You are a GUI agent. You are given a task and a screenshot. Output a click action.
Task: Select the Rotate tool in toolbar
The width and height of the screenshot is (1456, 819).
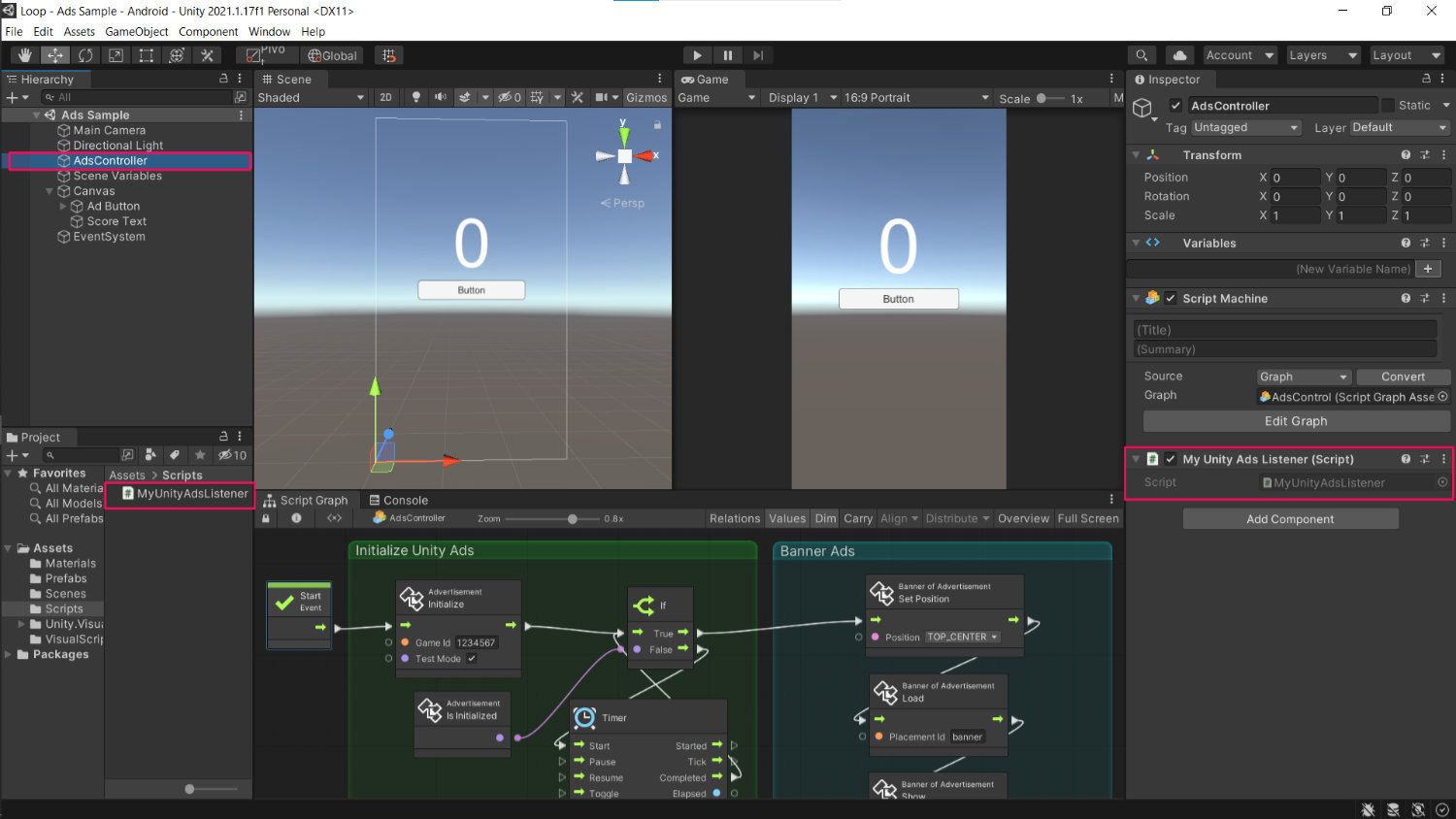point(85,55)
